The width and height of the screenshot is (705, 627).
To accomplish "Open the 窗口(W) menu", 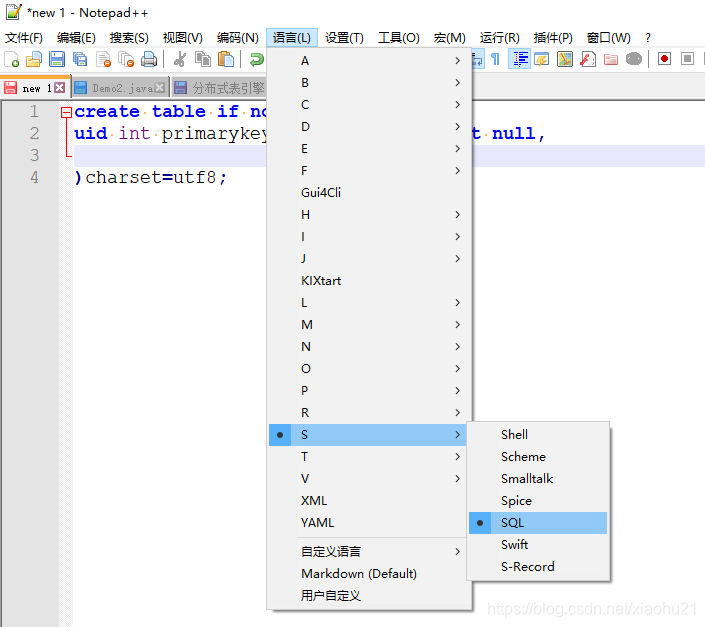I will (608, 38).
